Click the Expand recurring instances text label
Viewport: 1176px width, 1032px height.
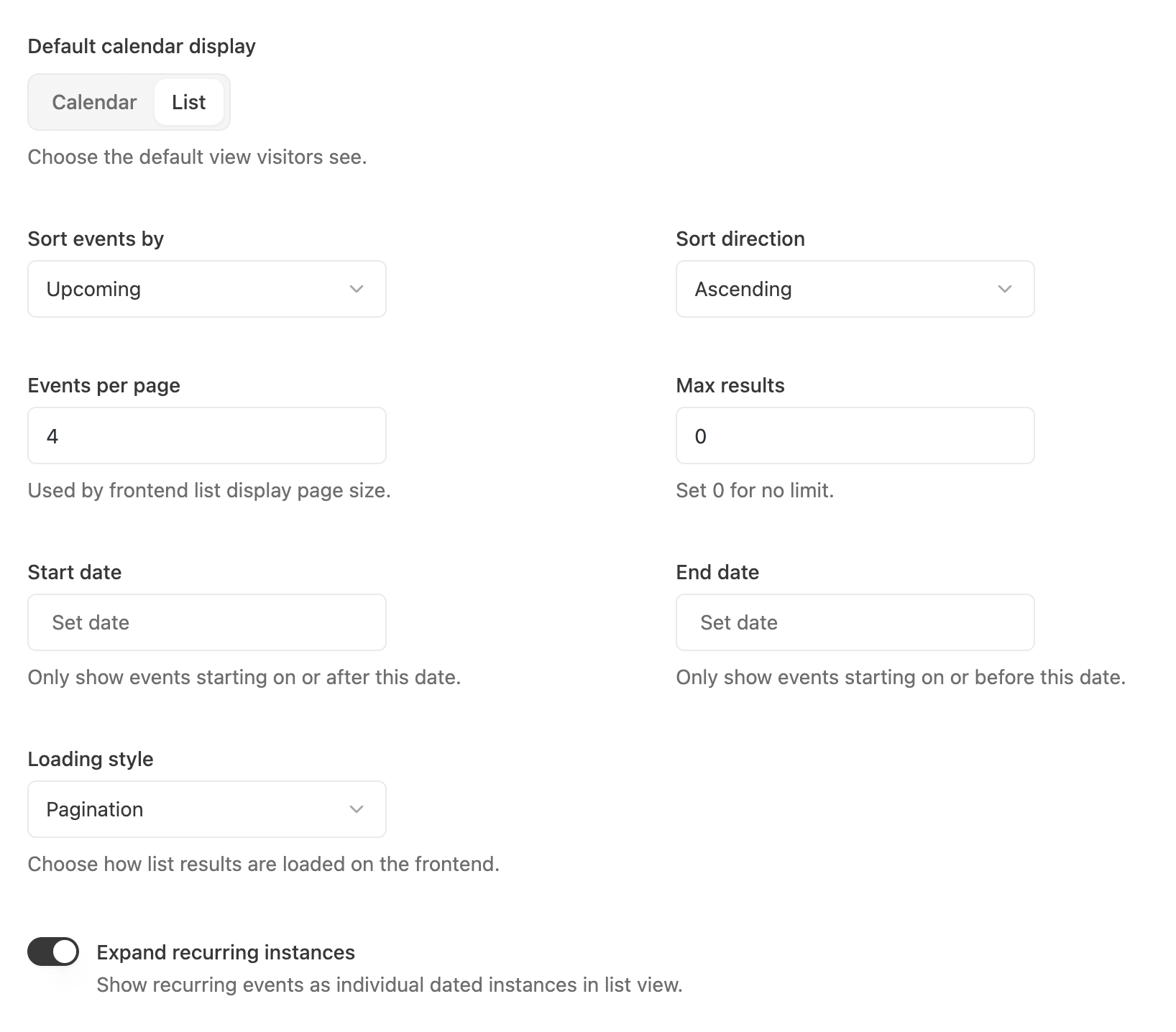click(x=225, y=952)
